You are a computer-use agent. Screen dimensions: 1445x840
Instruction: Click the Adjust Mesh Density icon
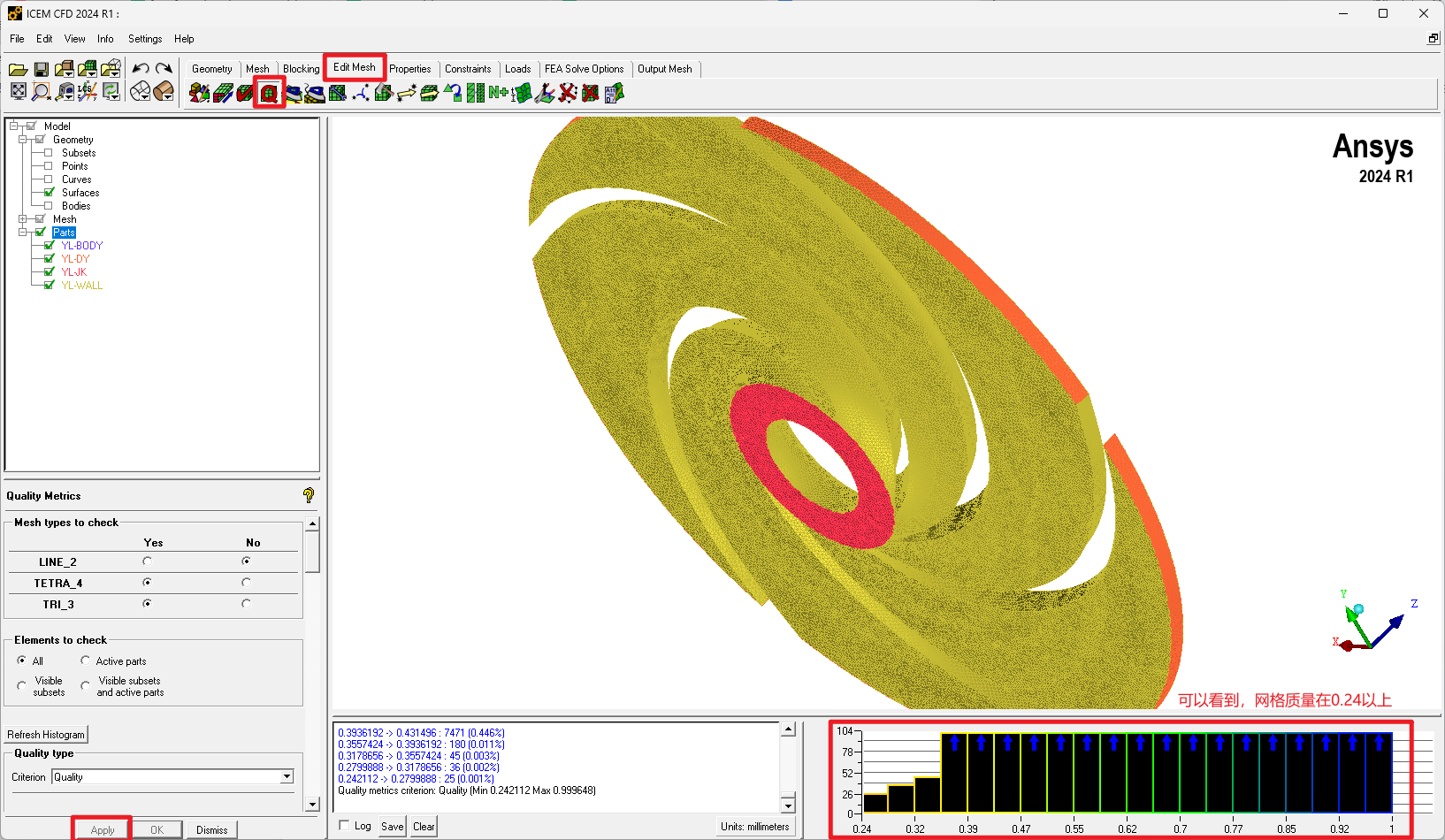tap(476, 93)
